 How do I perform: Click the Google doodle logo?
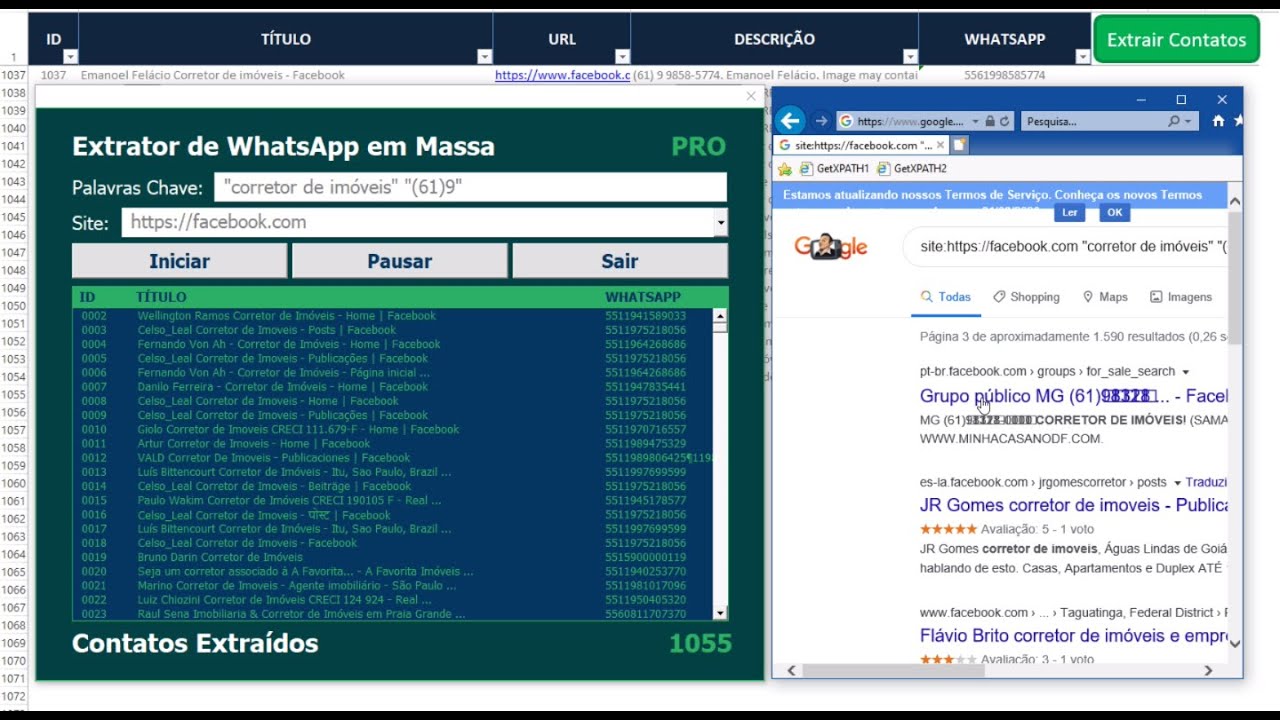[831, 247]
